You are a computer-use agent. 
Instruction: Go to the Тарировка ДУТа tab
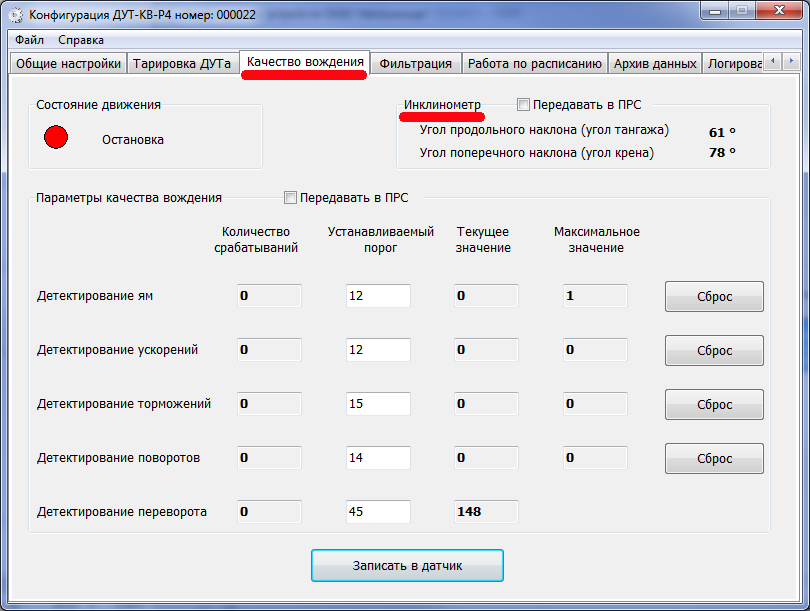(x=182, y=64)
